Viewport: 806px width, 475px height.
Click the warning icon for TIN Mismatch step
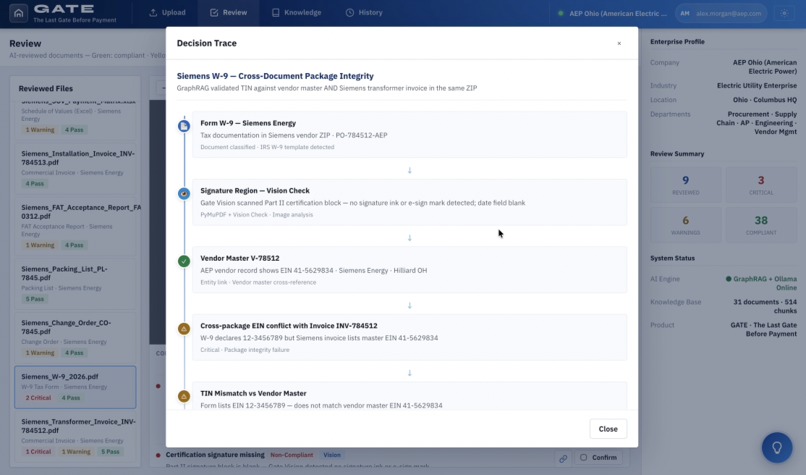coord(184,396)
